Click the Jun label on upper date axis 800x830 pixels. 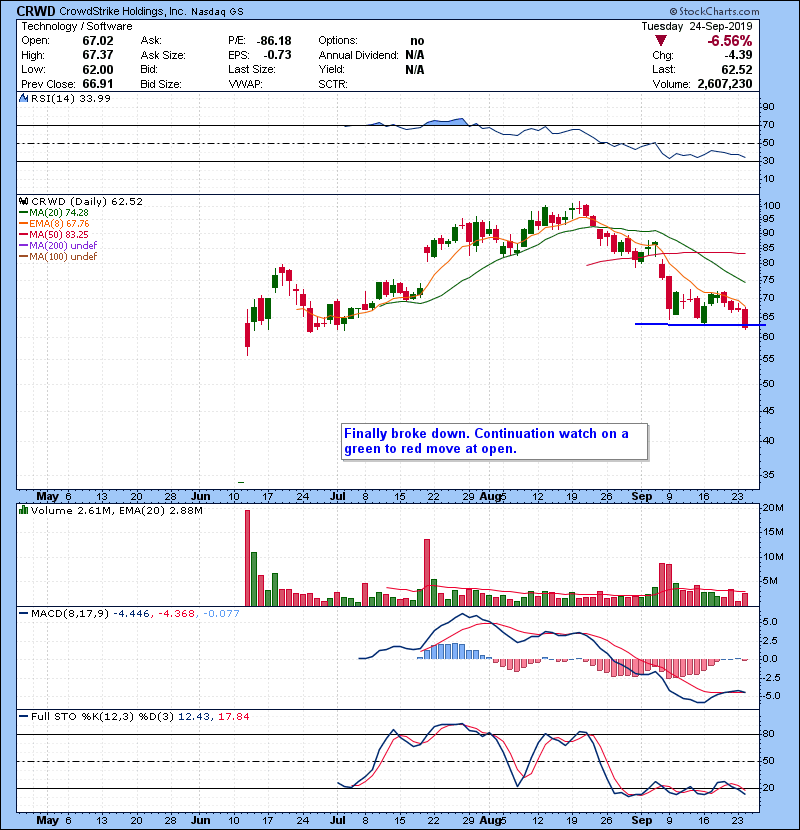click(200, 497)
